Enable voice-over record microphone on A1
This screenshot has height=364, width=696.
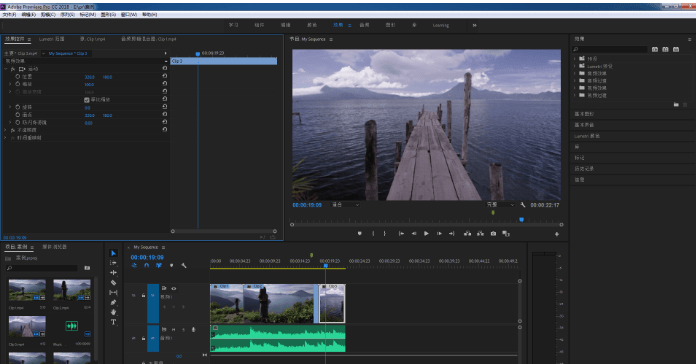click(194, 329)
